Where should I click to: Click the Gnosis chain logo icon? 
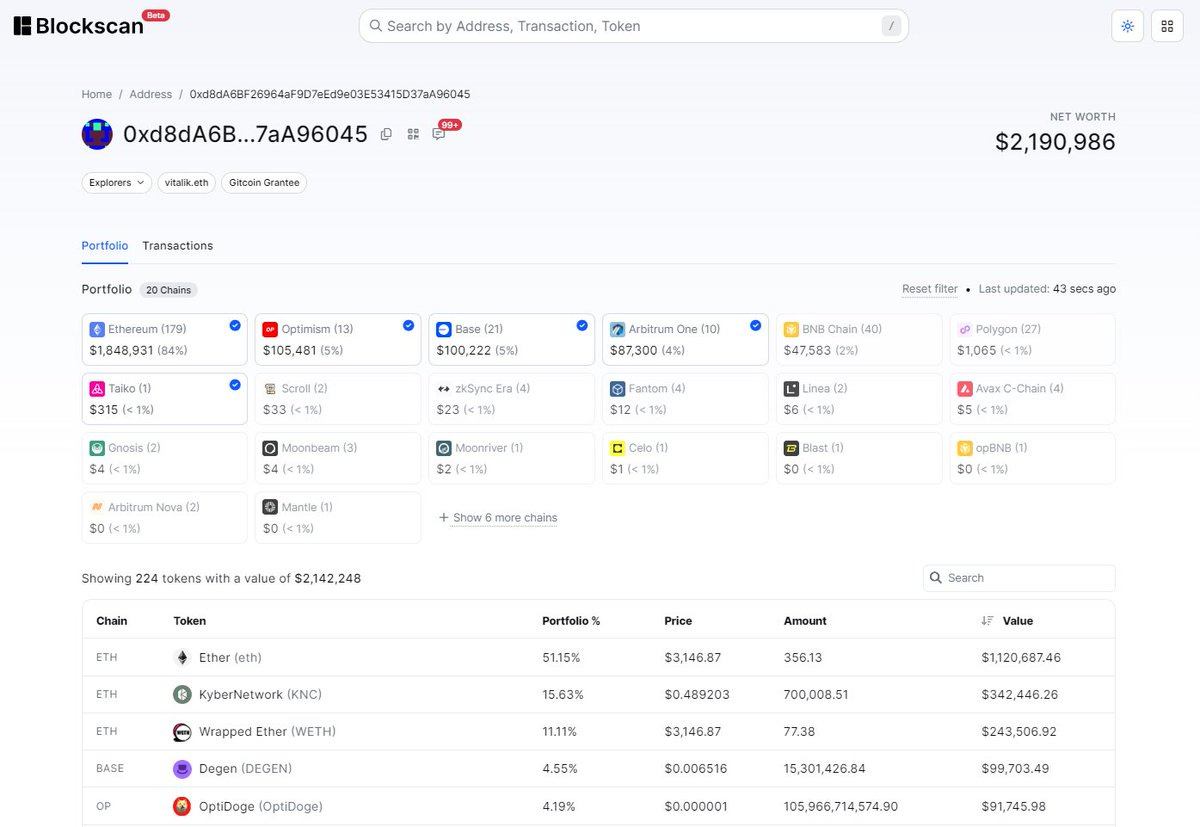97,448
